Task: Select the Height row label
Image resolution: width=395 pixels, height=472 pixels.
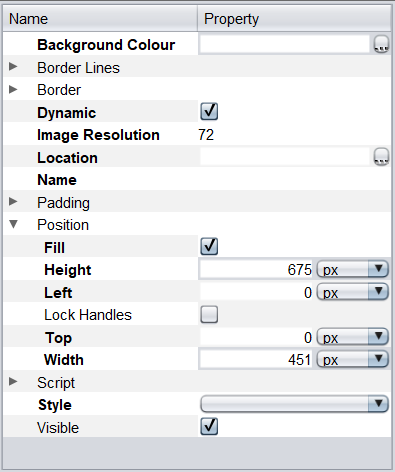Action: (68, 270)
